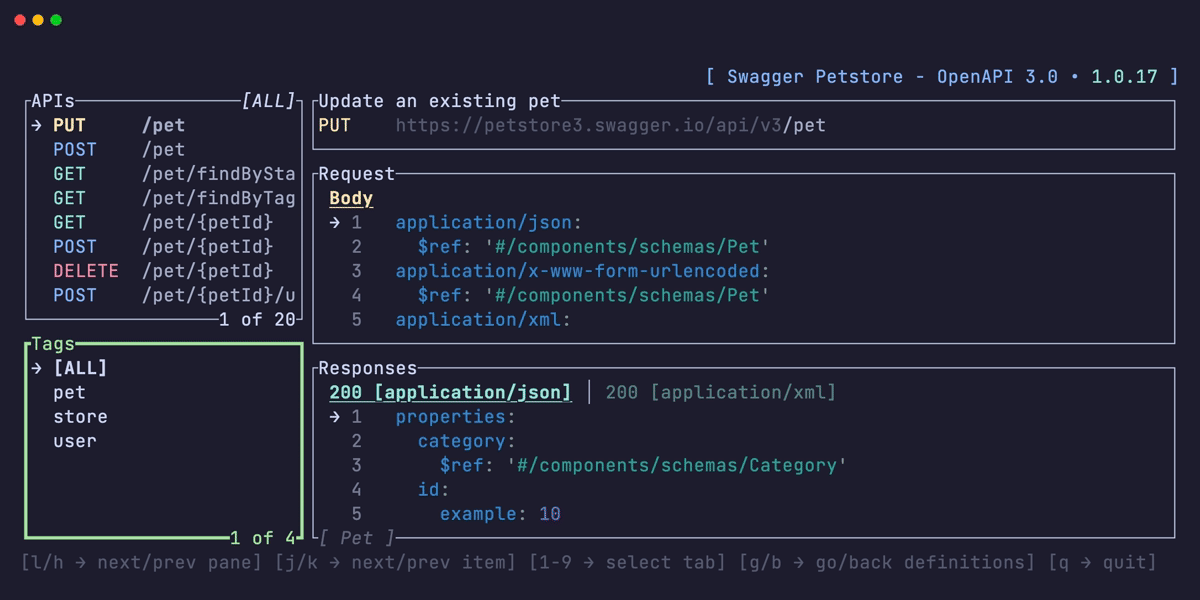This screenshot has height=600, width=1200.
Task: Open the GET /pet/findByStatus endpoint
Action: pos(150,173)
